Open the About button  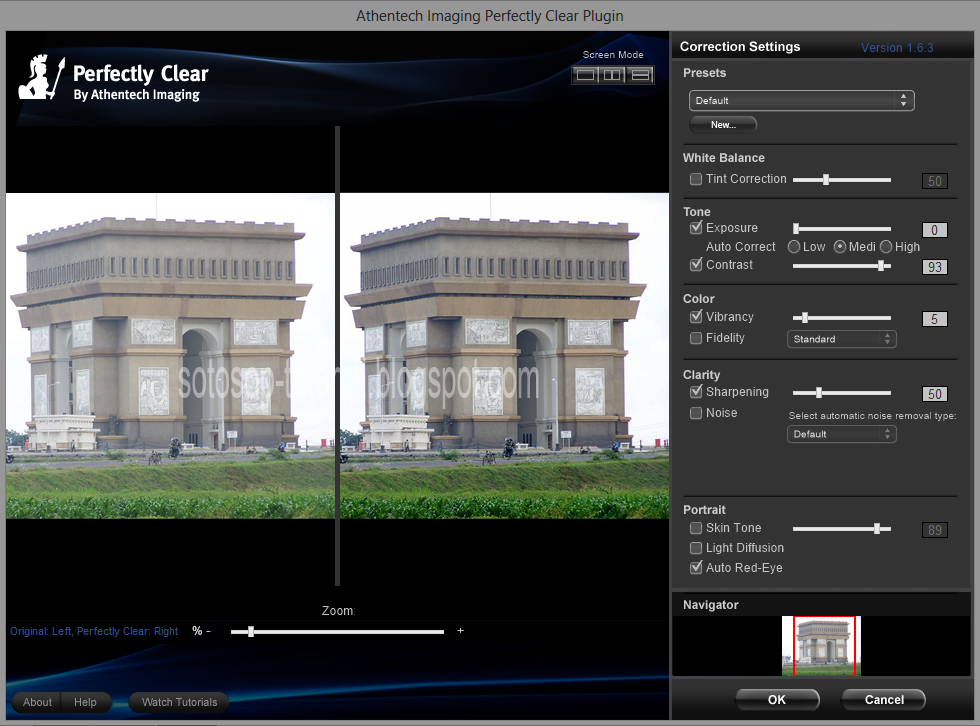[x=37, y=702]
